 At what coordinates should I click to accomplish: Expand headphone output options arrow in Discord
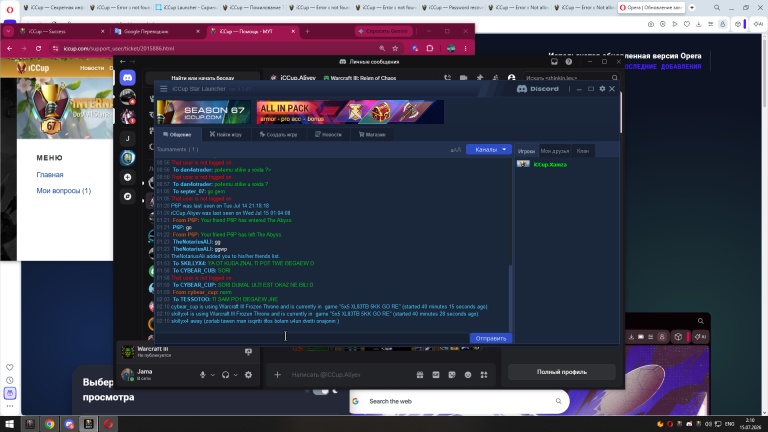[236, 375]
